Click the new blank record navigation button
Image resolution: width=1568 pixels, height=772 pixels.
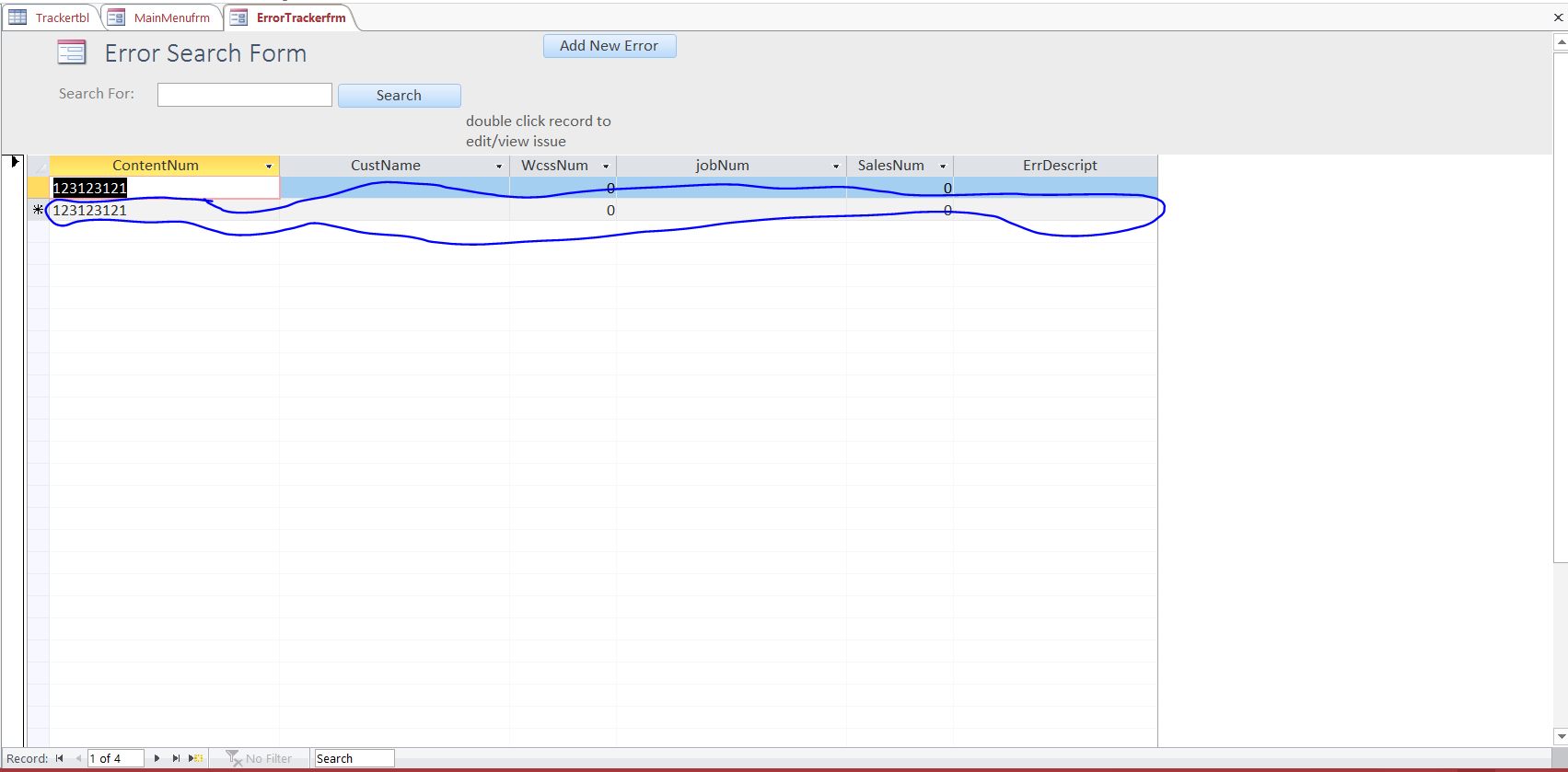(196, 758)
